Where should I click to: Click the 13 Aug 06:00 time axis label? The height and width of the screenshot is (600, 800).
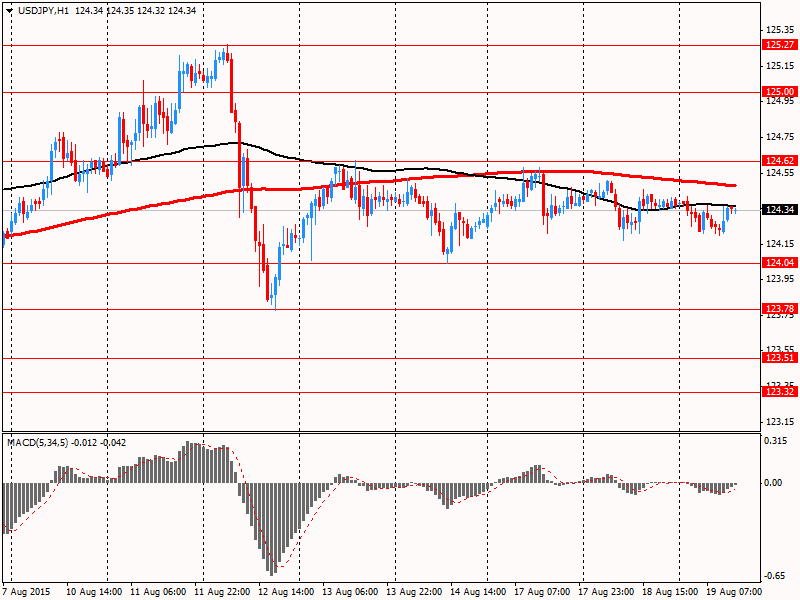pyautogui.click(x=350, y=592)
